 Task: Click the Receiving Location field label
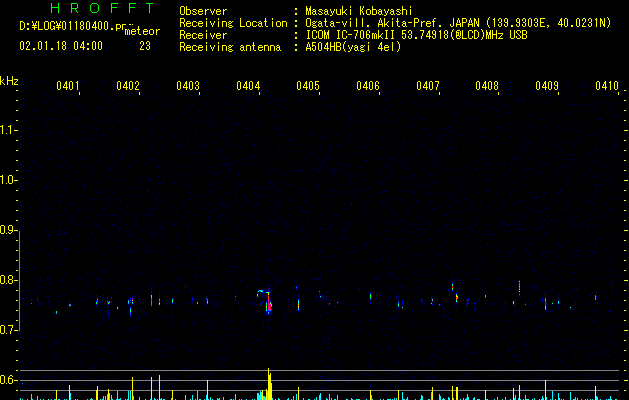pyautogui.click(x=233, y=23)
